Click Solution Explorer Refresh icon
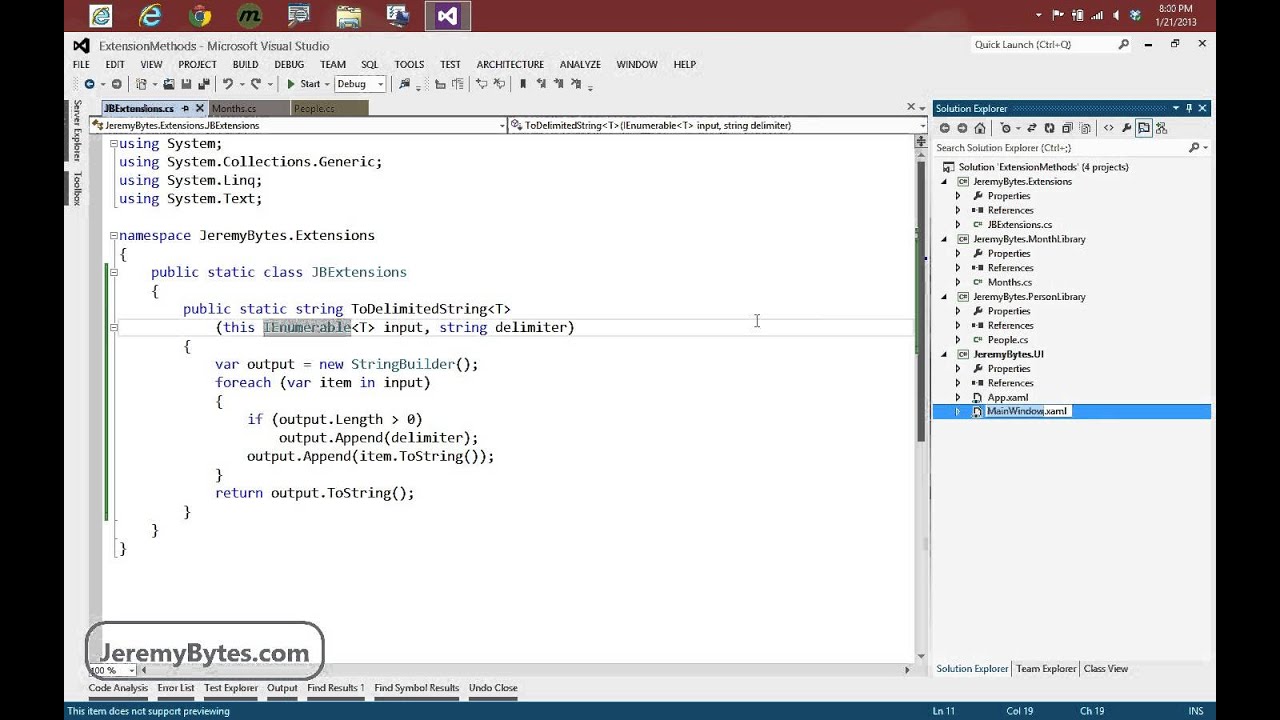1280x720 pixels. (1049, 128)
